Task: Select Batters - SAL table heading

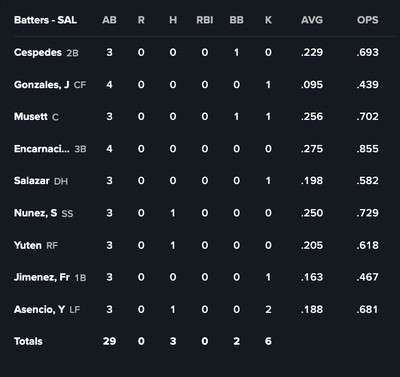Action: point(45,20)
